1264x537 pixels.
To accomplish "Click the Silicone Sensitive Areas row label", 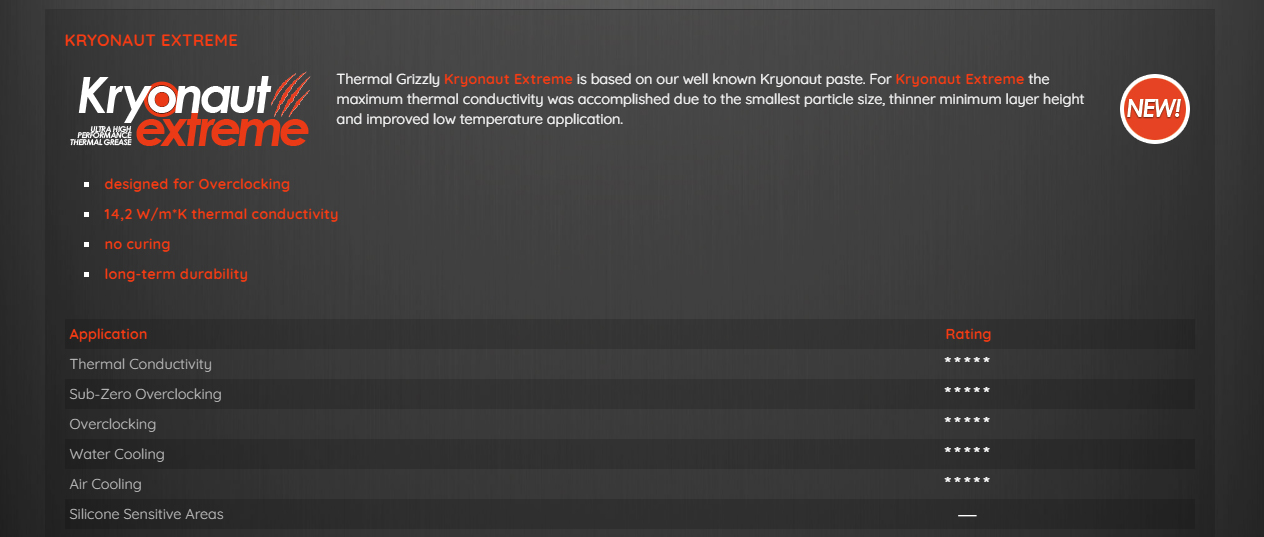I will point(146,514).
